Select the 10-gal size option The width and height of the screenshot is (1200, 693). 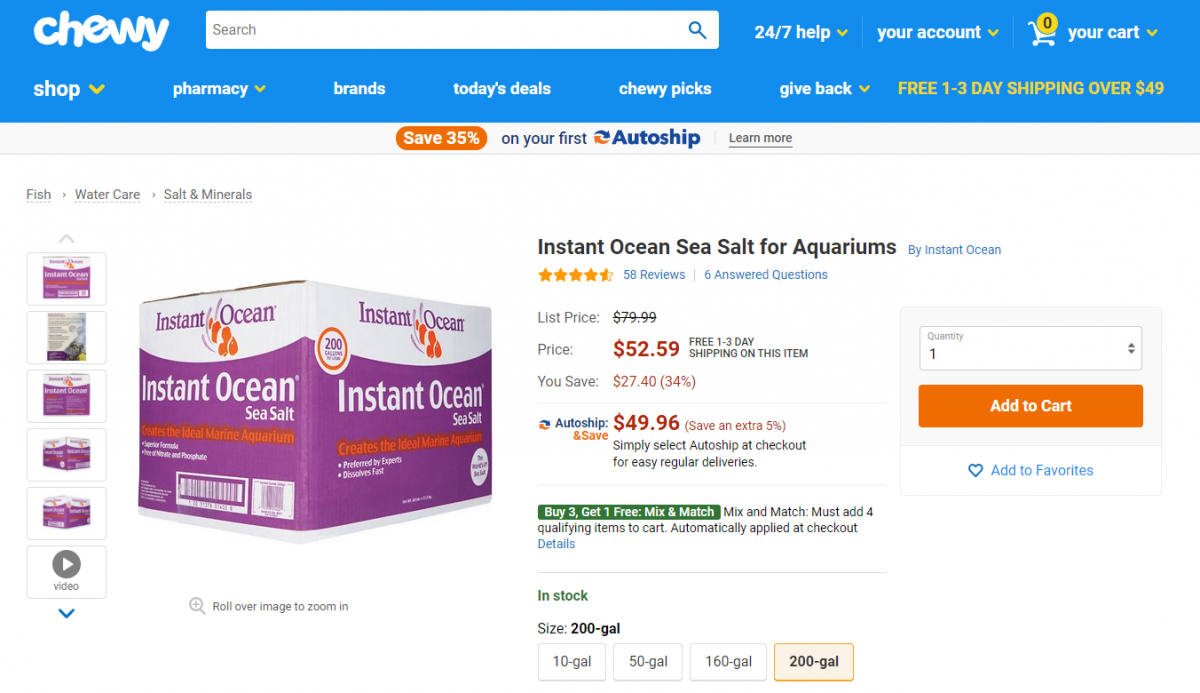572,662
